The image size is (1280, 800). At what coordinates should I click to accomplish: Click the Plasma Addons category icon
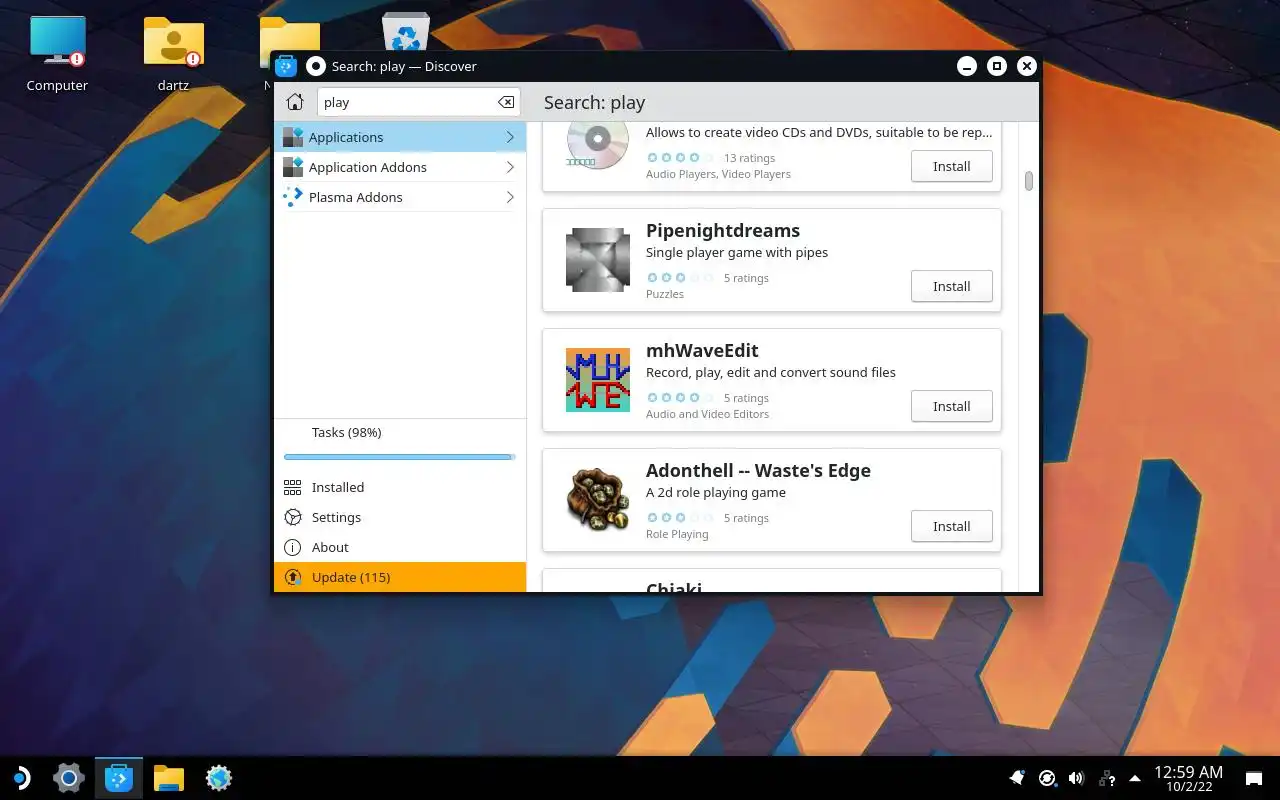tap(293, 197)
